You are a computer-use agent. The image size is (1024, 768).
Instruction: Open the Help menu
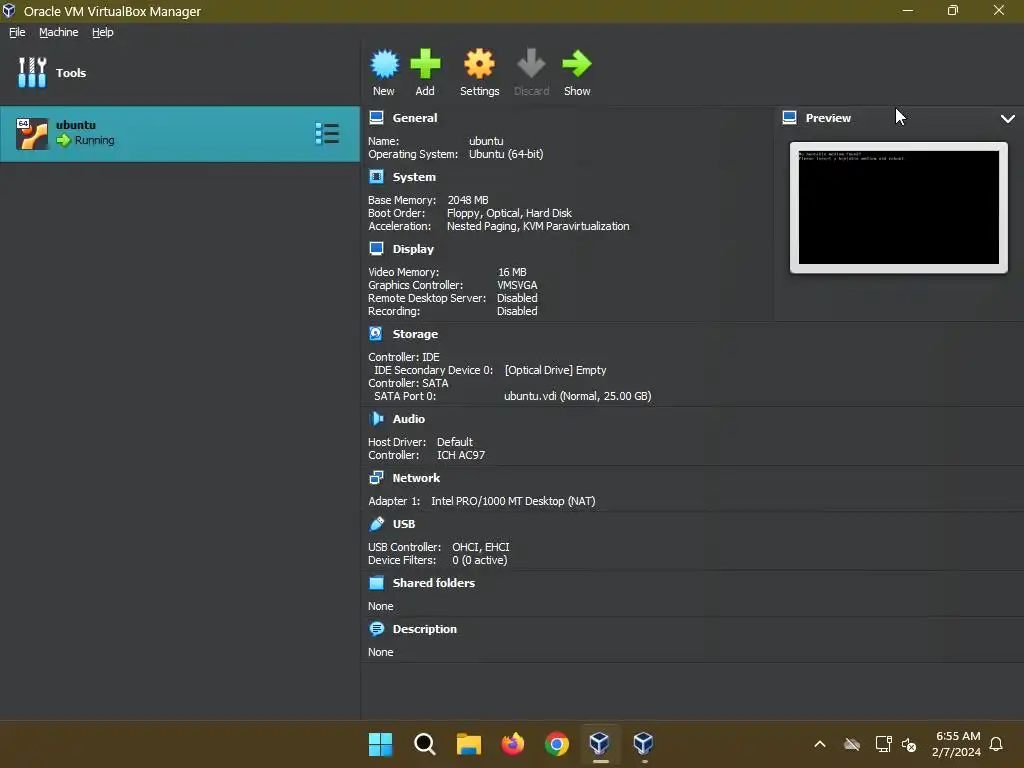[103, 32]
